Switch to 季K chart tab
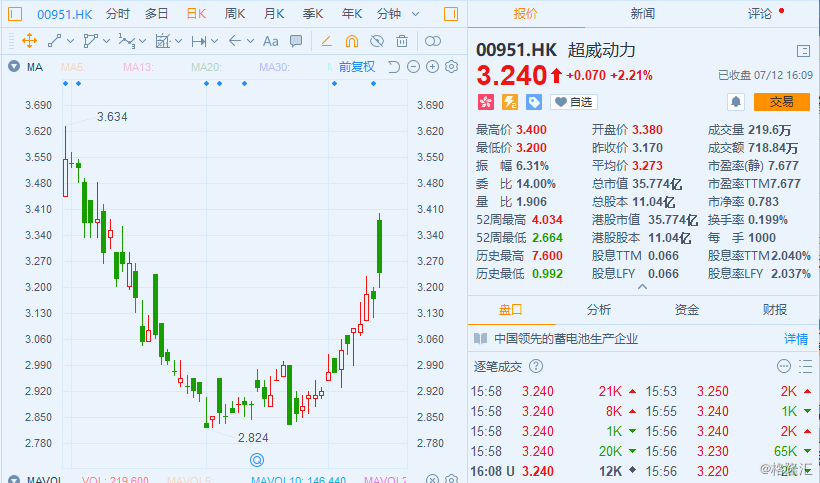Screen dimensions: 820x483 pyautogui.click(x=313, y=14)
